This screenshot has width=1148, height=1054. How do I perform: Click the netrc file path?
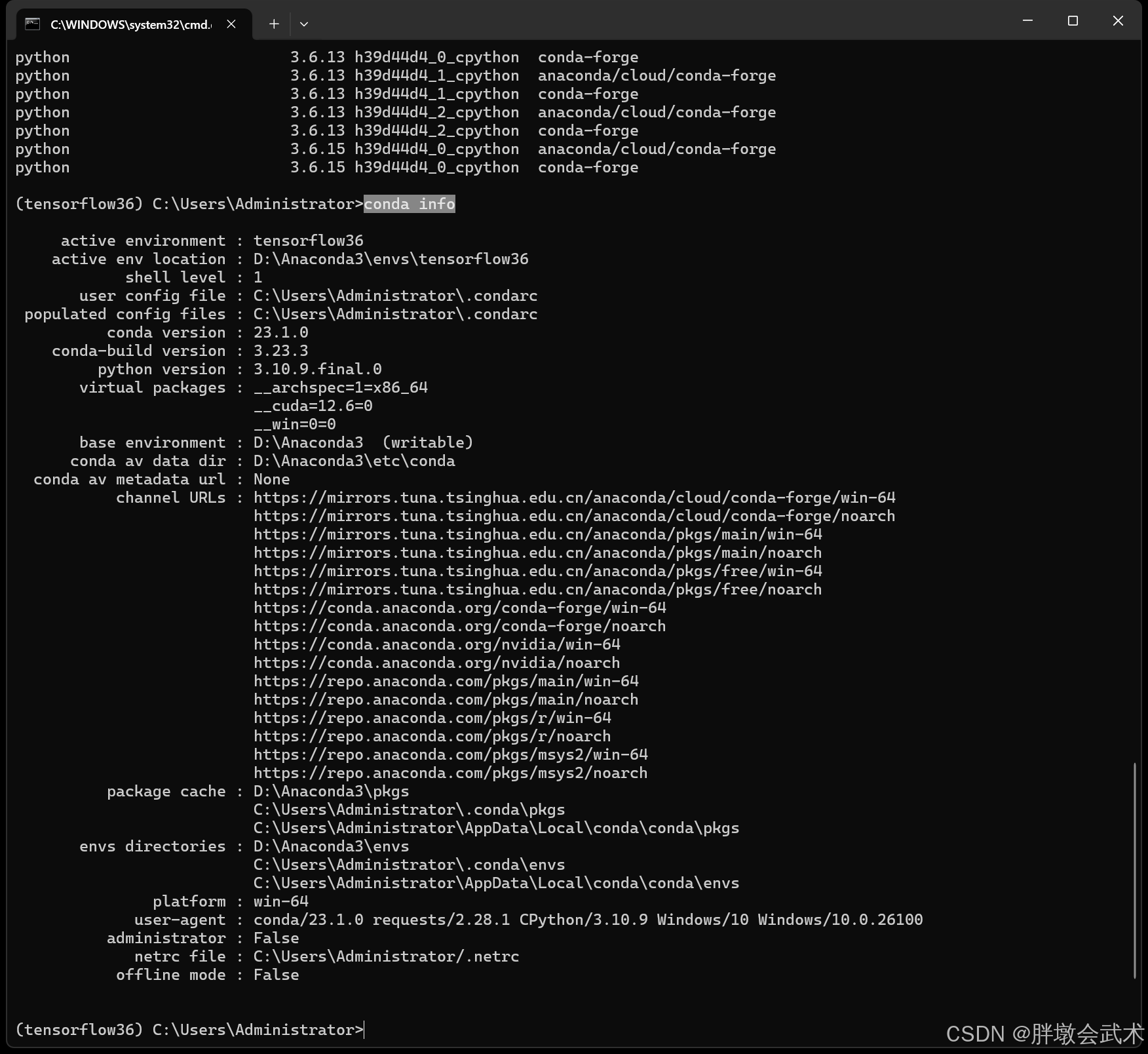[387, 956]
